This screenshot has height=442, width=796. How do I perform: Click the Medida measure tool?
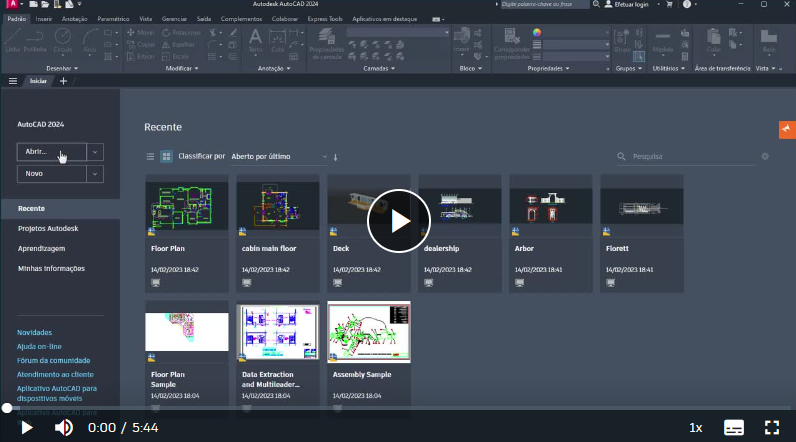click(x=662, y=40)
